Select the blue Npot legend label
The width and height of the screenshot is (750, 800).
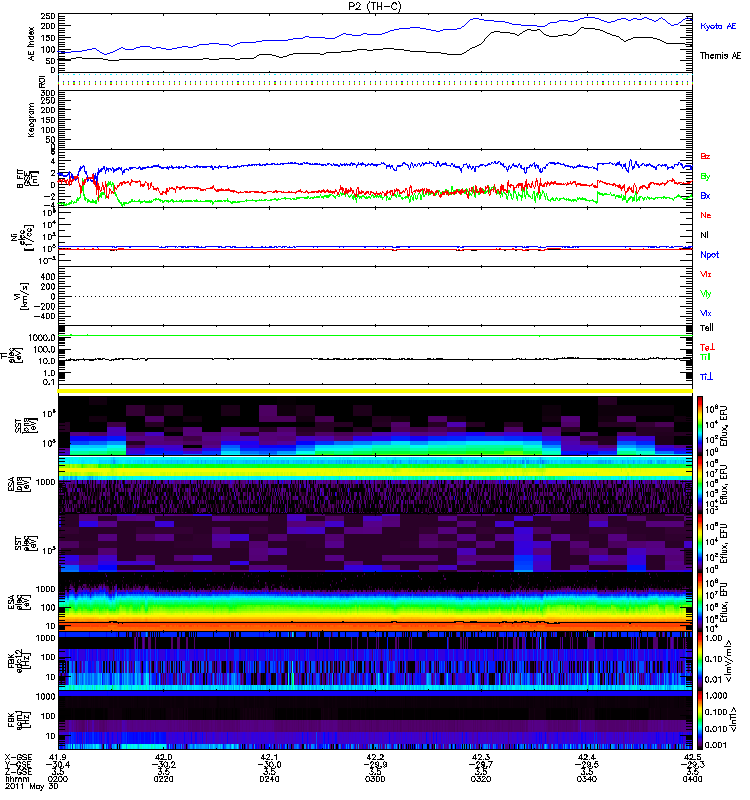(710, 255)
